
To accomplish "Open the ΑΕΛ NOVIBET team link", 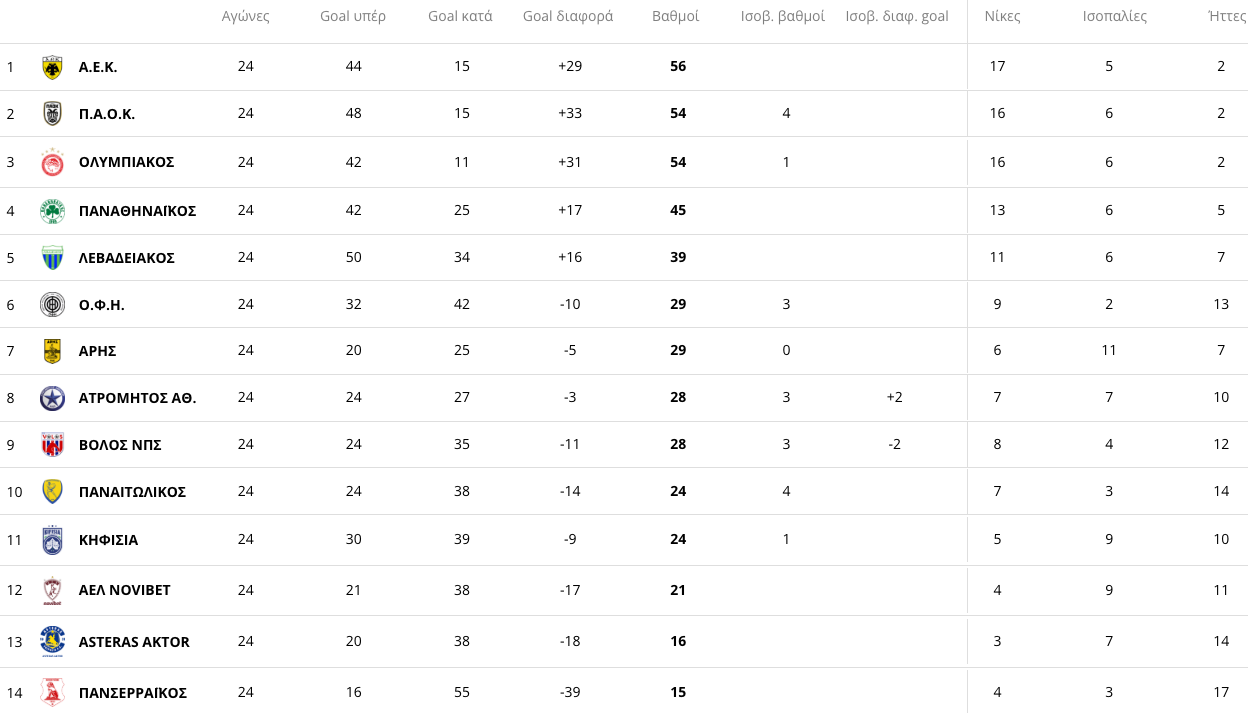I will click(124, 590).
